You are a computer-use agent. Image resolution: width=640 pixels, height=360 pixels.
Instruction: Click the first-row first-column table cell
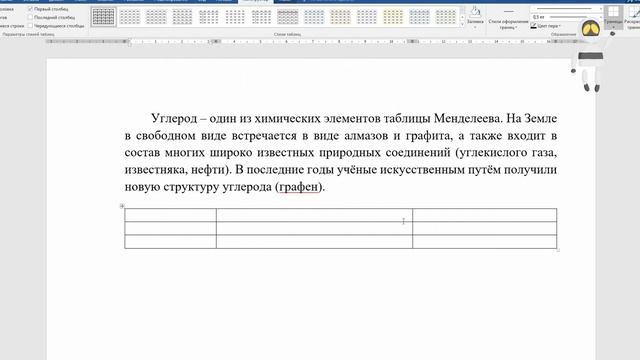click(x=171, y=215)
